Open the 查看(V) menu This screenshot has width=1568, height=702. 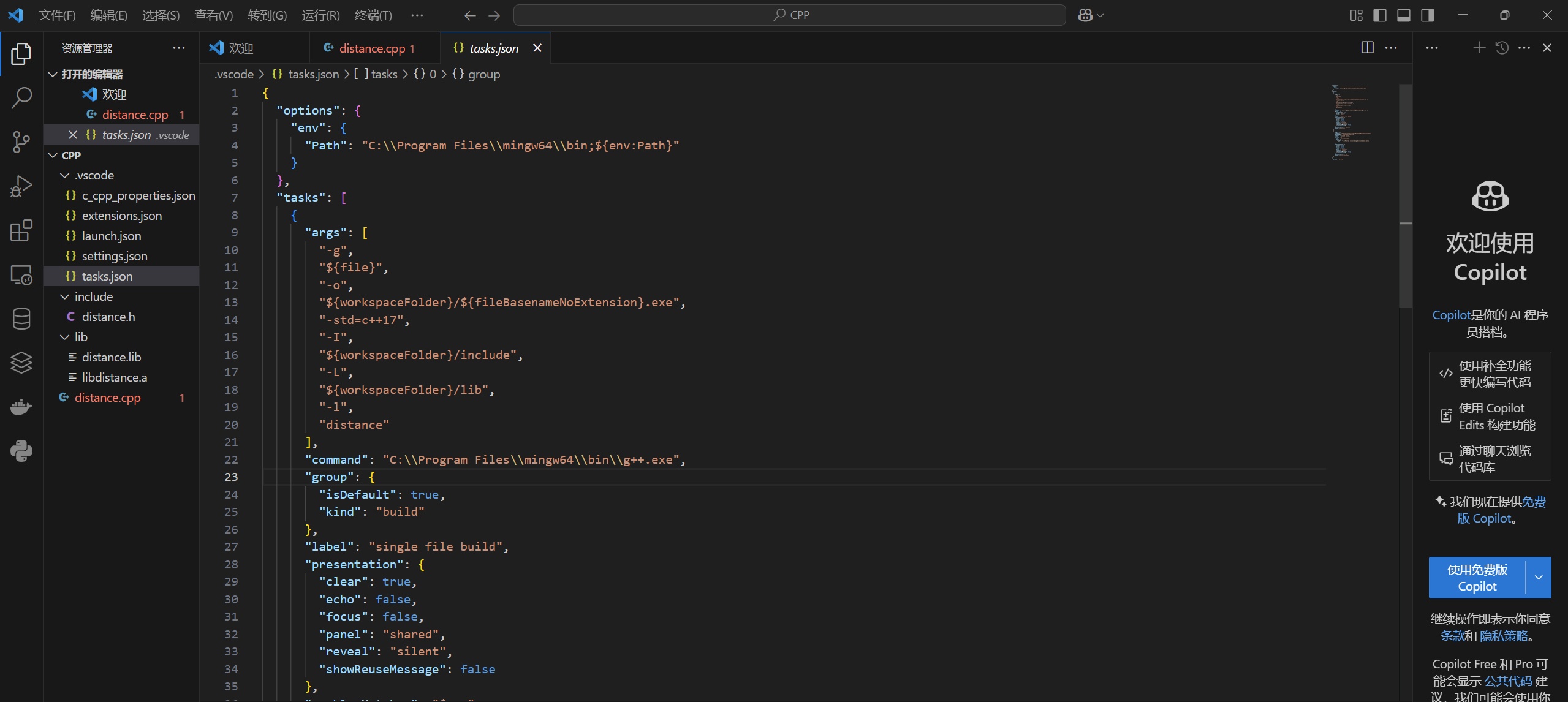point(214,15)
